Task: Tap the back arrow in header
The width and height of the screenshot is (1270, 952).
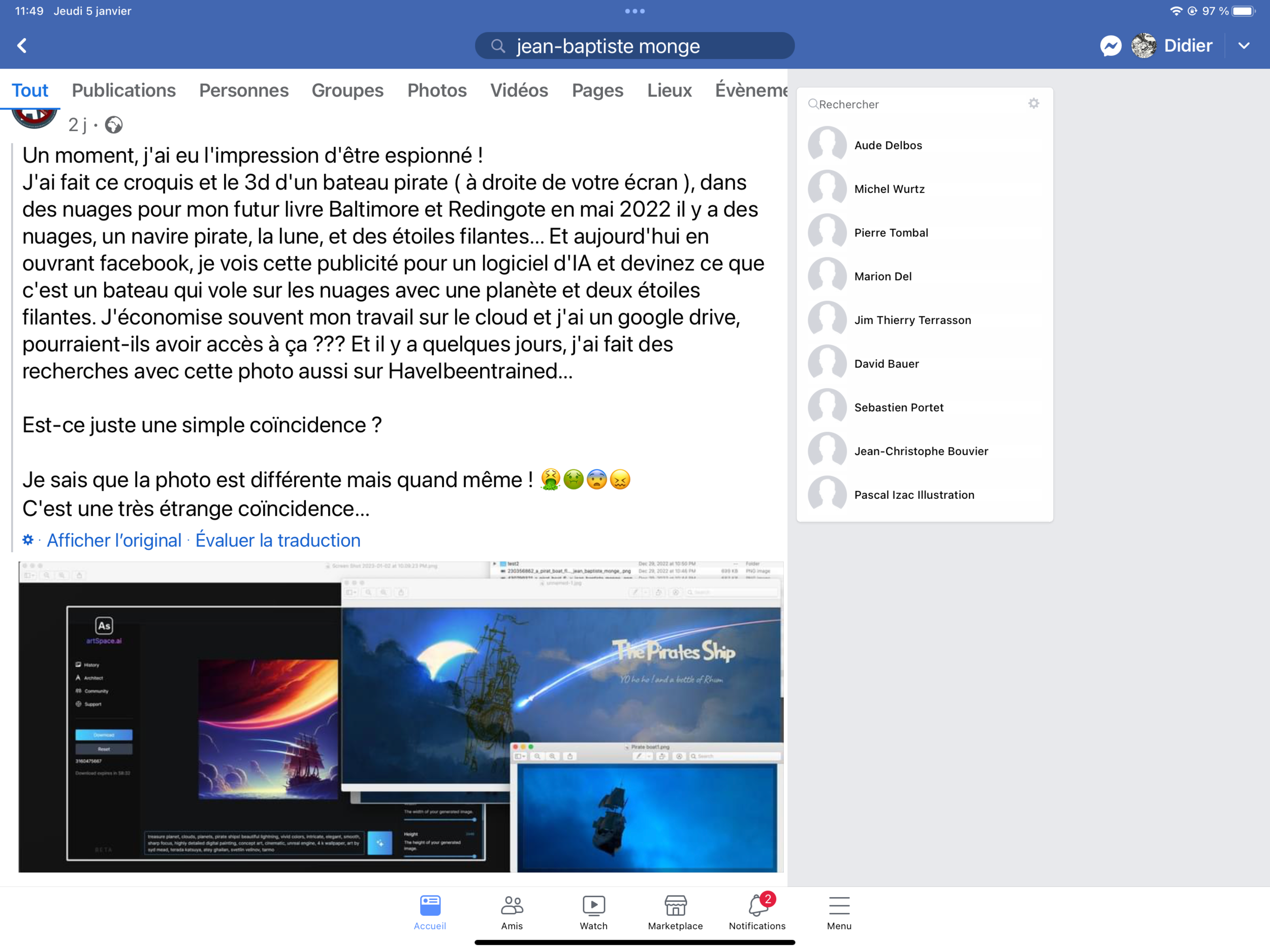Action: tap(22, 45)
